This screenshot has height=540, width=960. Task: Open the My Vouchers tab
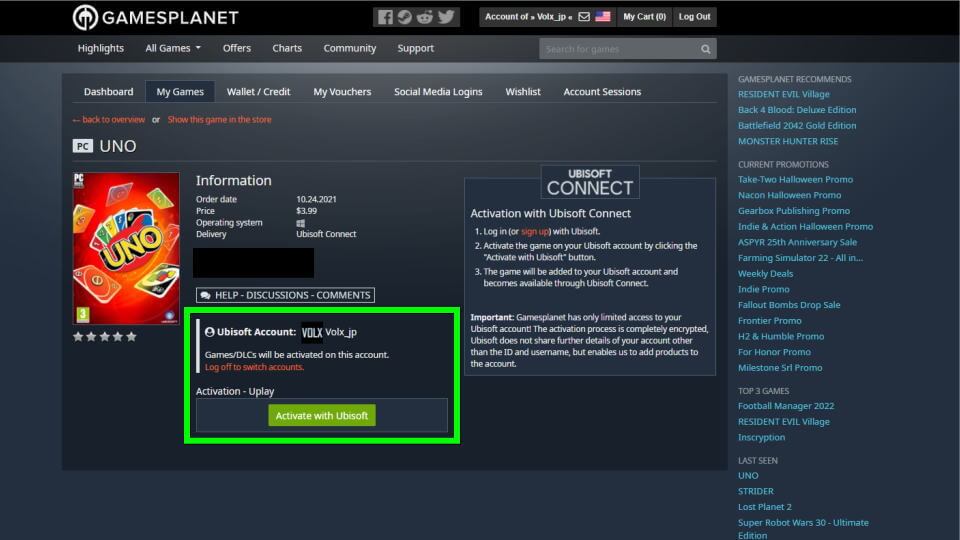[x=342, y=92]
